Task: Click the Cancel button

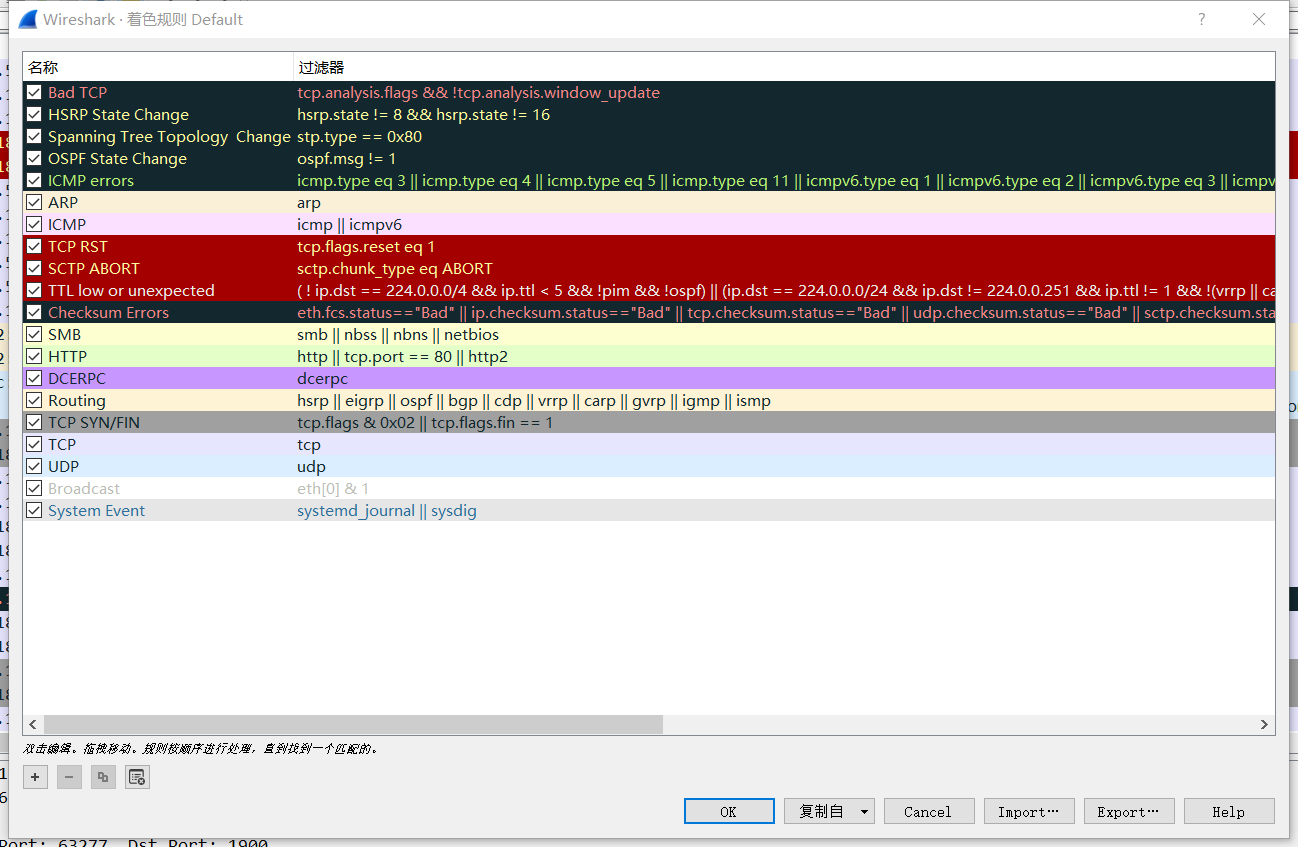Action: [x=929, y=811]
